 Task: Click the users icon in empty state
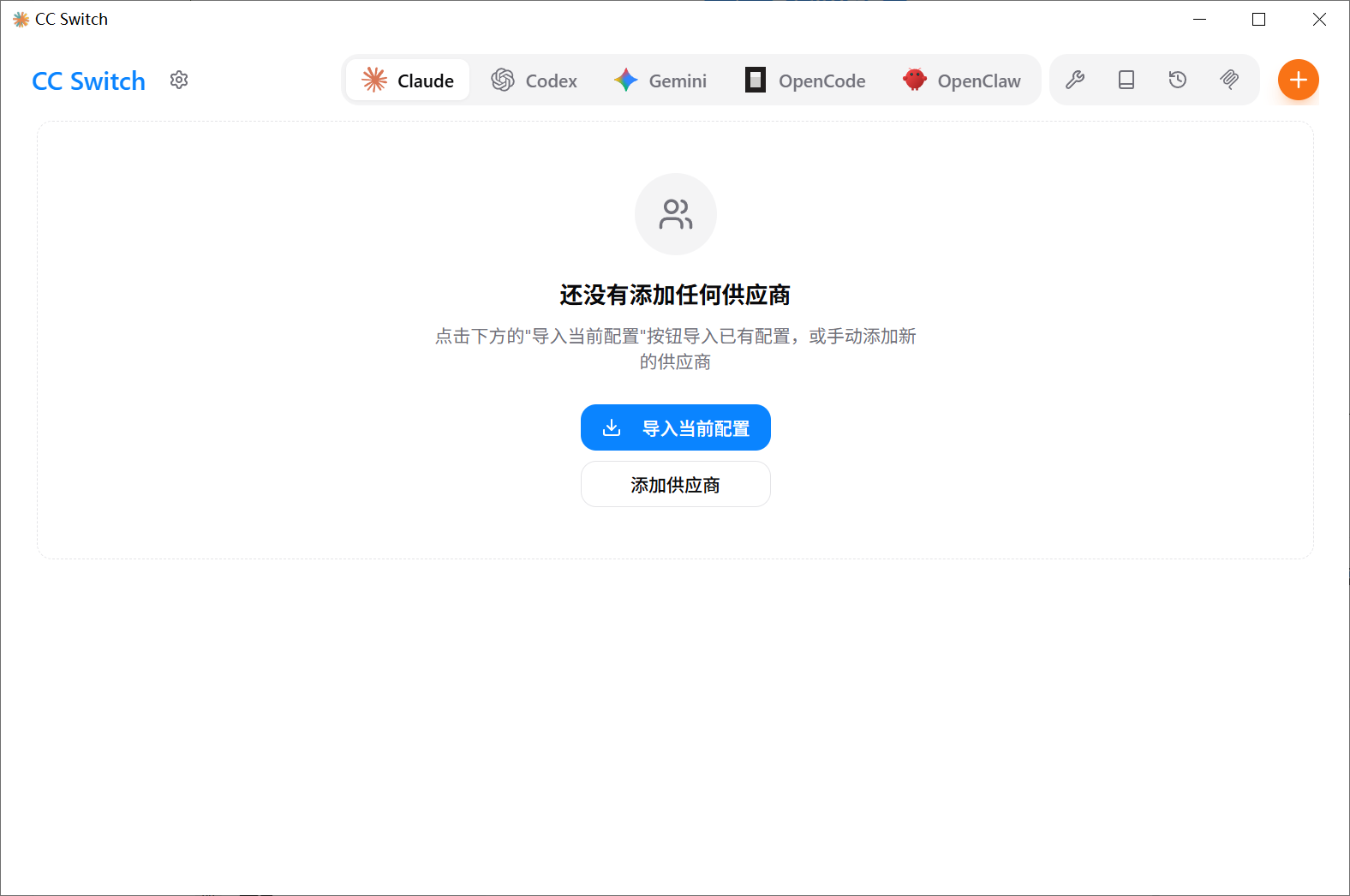(x=675, y=214)
